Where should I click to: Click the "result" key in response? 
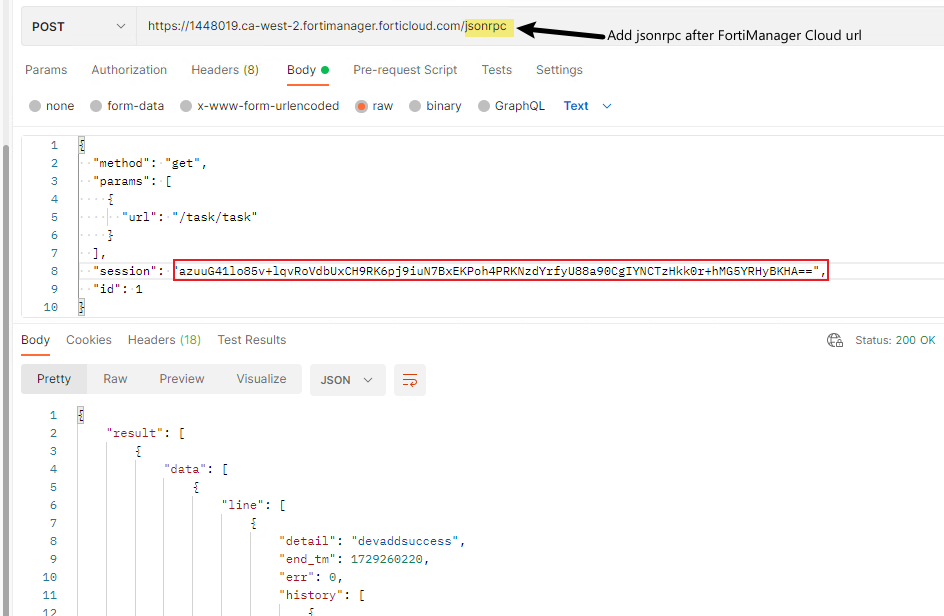click(135, 433)
